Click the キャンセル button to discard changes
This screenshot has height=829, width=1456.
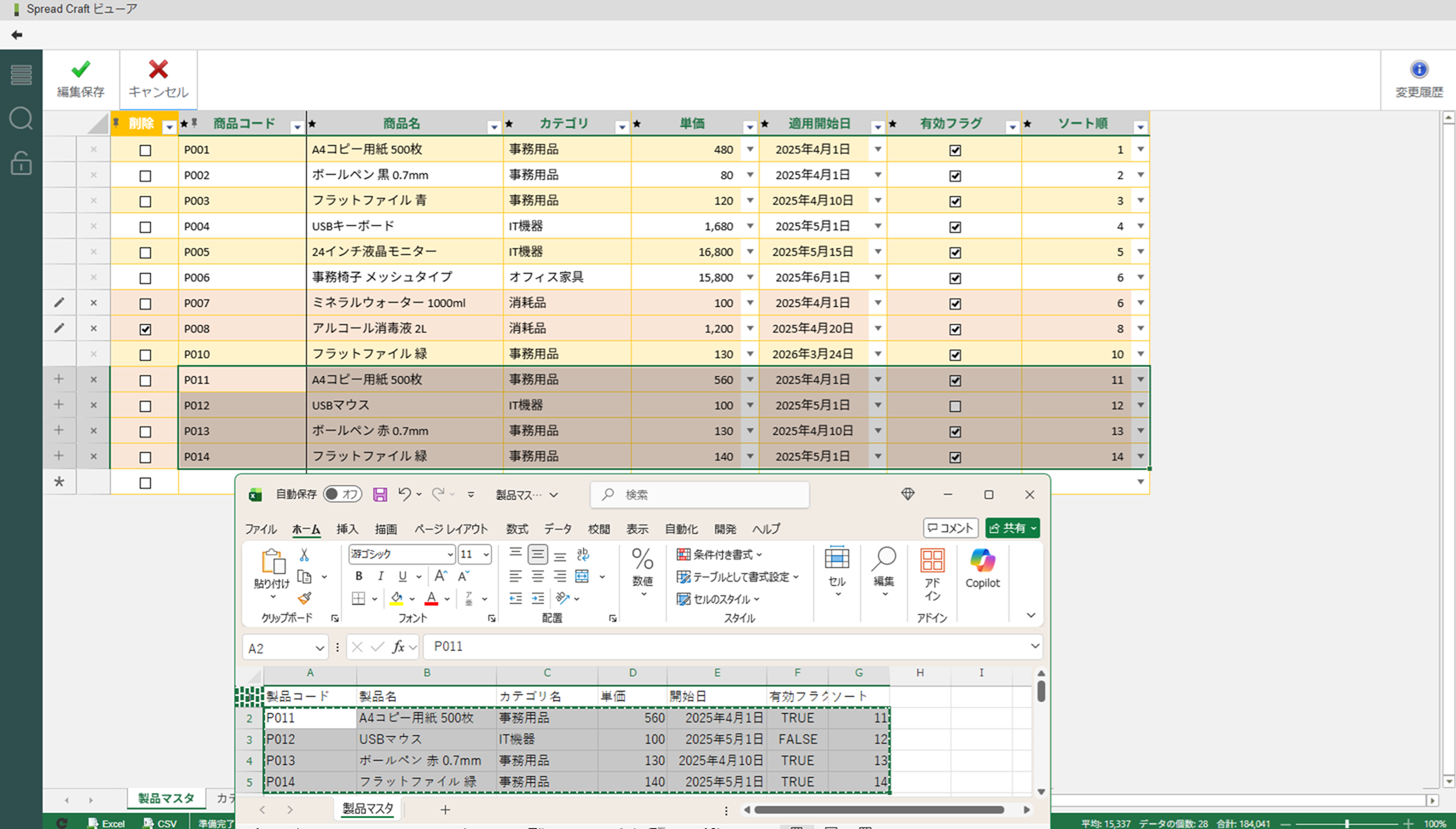tap(158, 78)
